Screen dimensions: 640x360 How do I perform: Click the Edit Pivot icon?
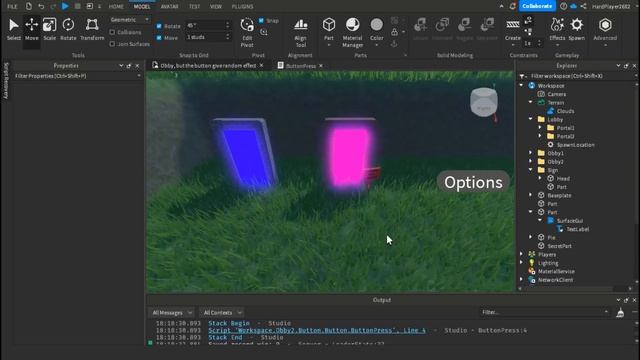247,25
